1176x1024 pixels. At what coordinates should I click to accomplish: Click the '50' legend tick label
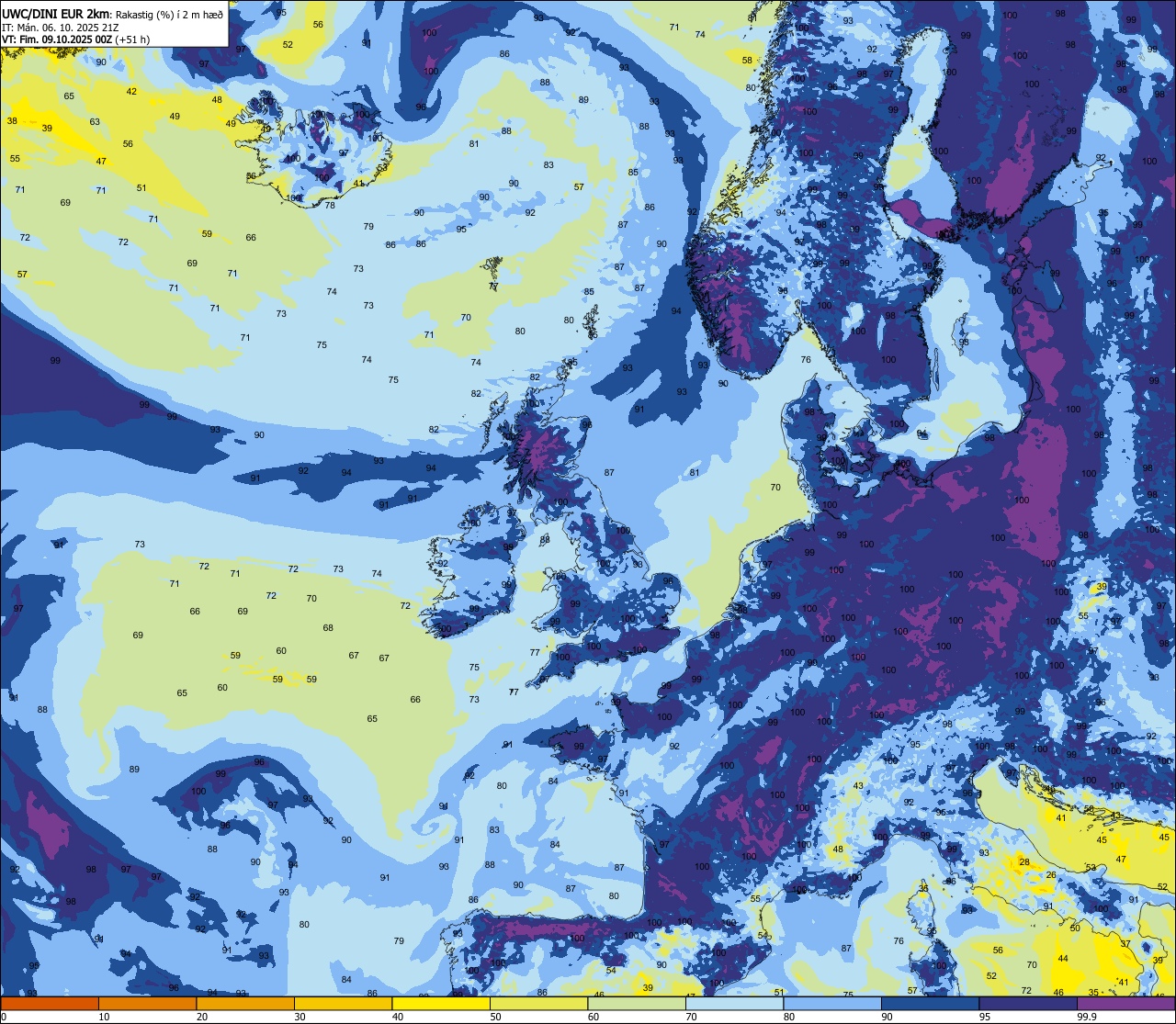496,1017
